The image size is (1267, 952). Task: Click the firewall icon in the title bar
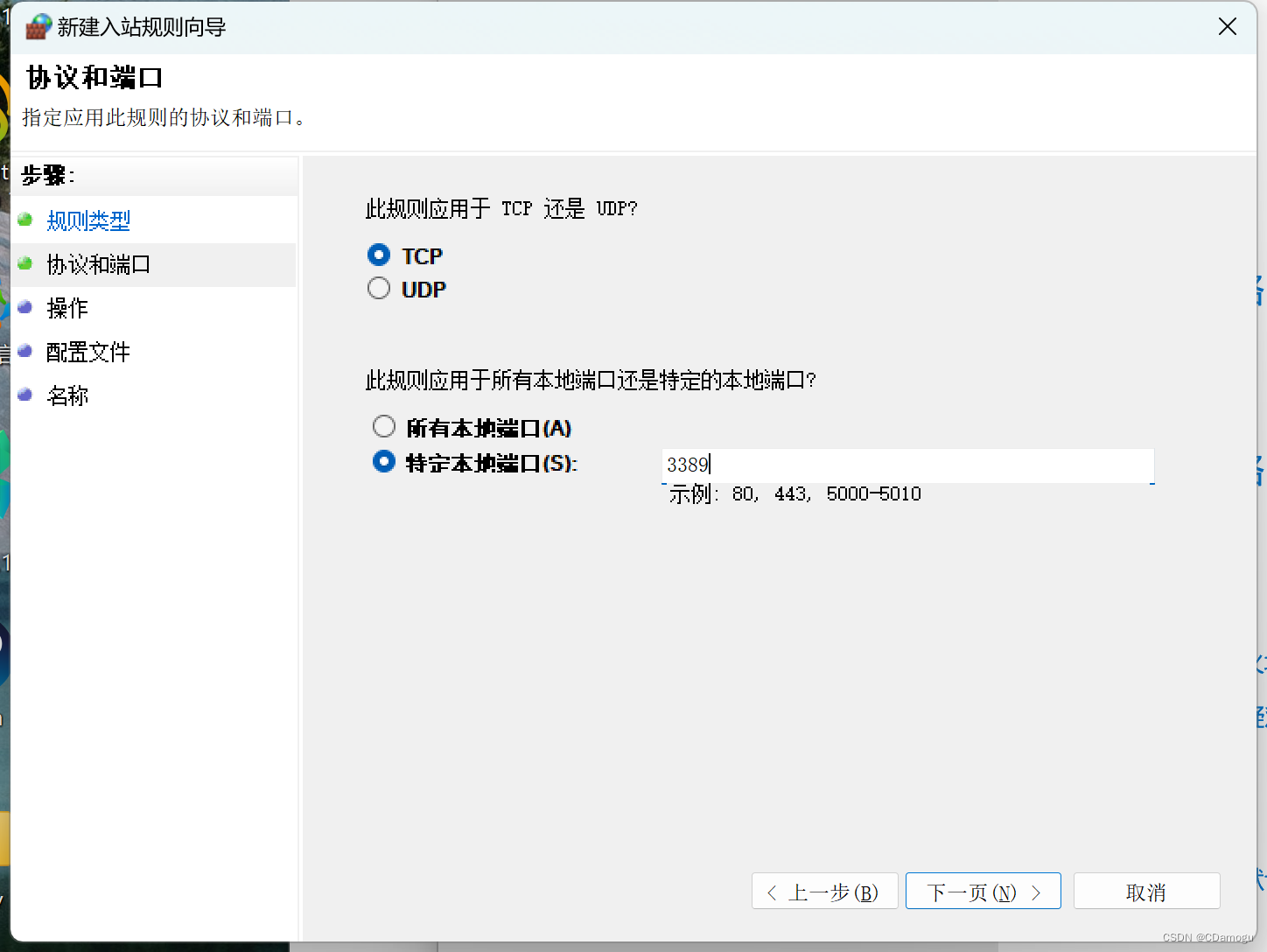click(37, 26)
